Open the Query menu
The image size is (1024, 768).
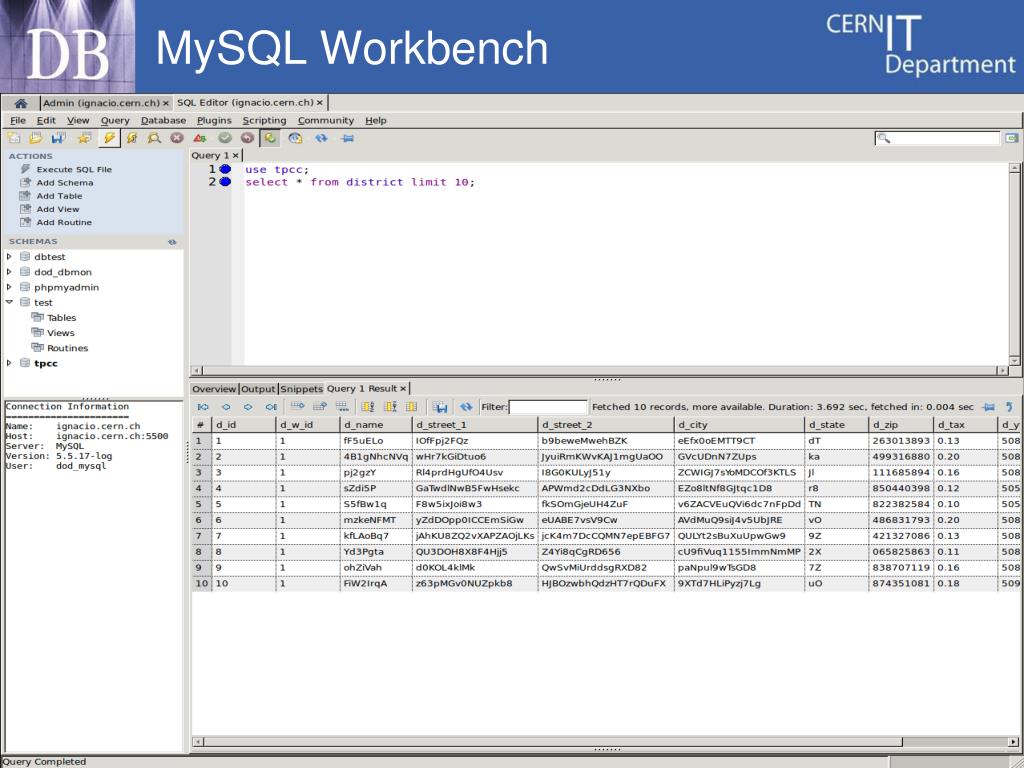[x=115, y=120]
